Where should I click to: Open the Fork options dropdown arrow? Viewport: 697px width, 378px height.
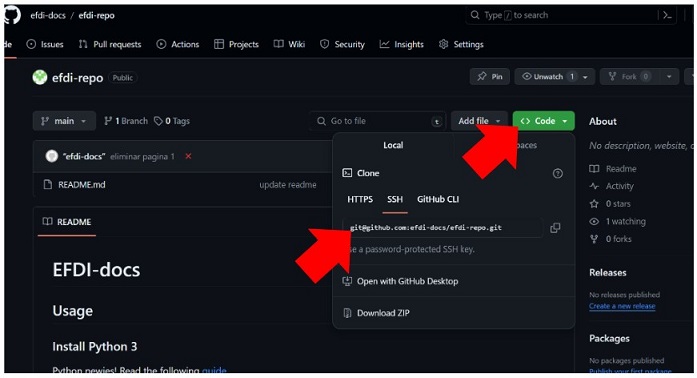[669, 77]
